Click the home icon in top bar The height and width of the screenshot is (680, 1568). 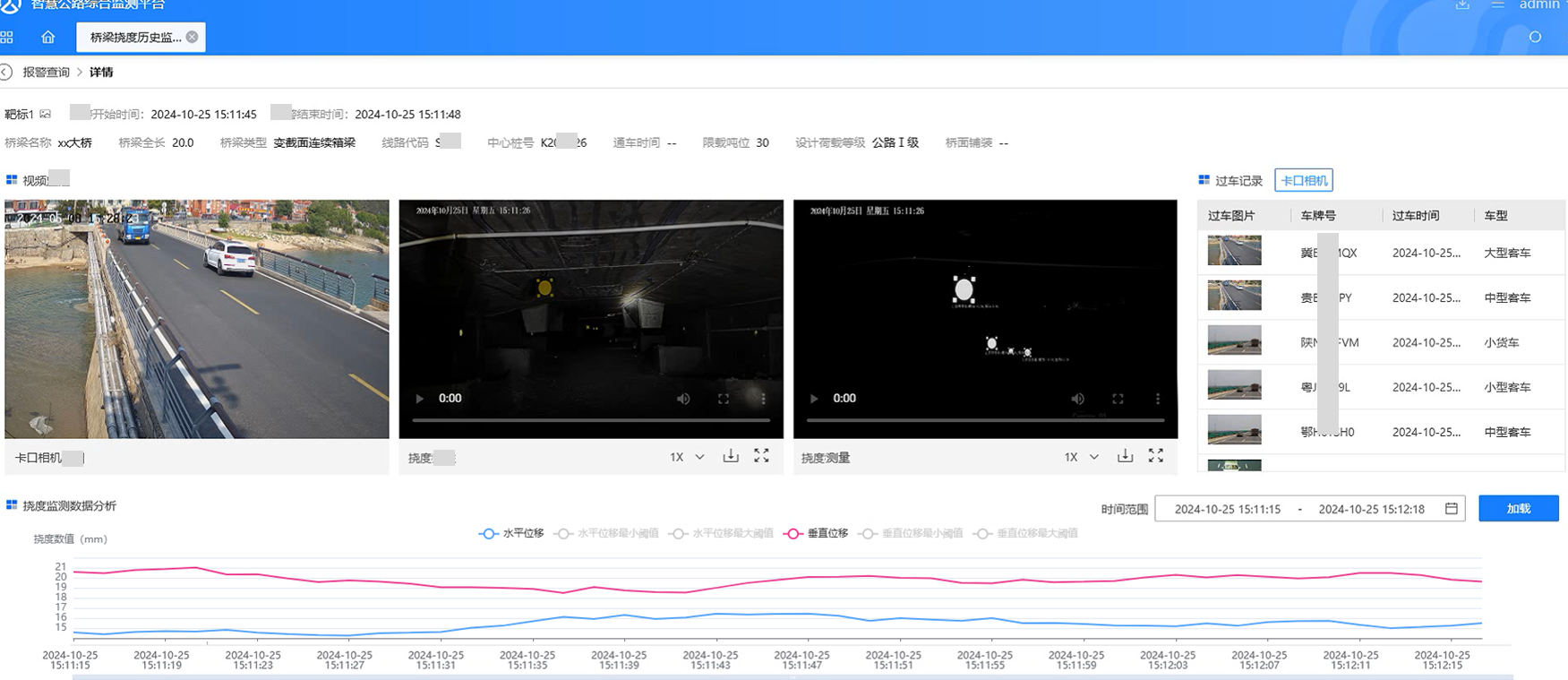[x=48, y=38]
